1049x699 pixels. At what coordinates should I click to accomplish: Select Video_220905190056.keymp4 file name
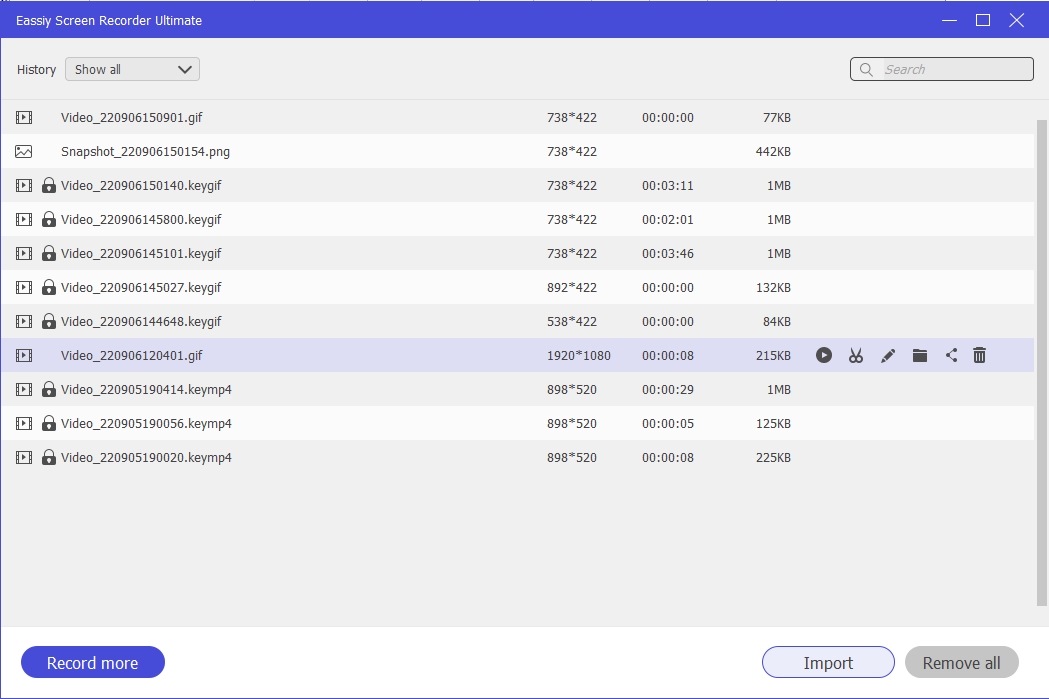tap(147, 424)
